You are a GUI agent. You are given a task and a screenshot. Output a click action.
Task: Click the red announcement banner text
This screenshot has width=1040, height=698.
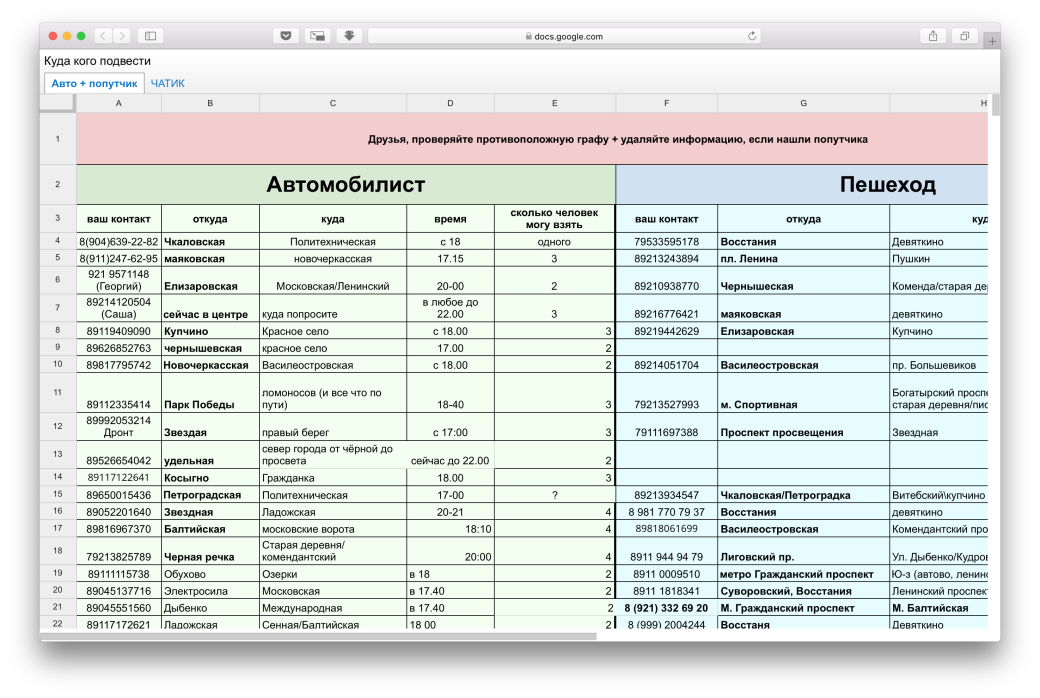pyautogui.click(x=618, y=139)
